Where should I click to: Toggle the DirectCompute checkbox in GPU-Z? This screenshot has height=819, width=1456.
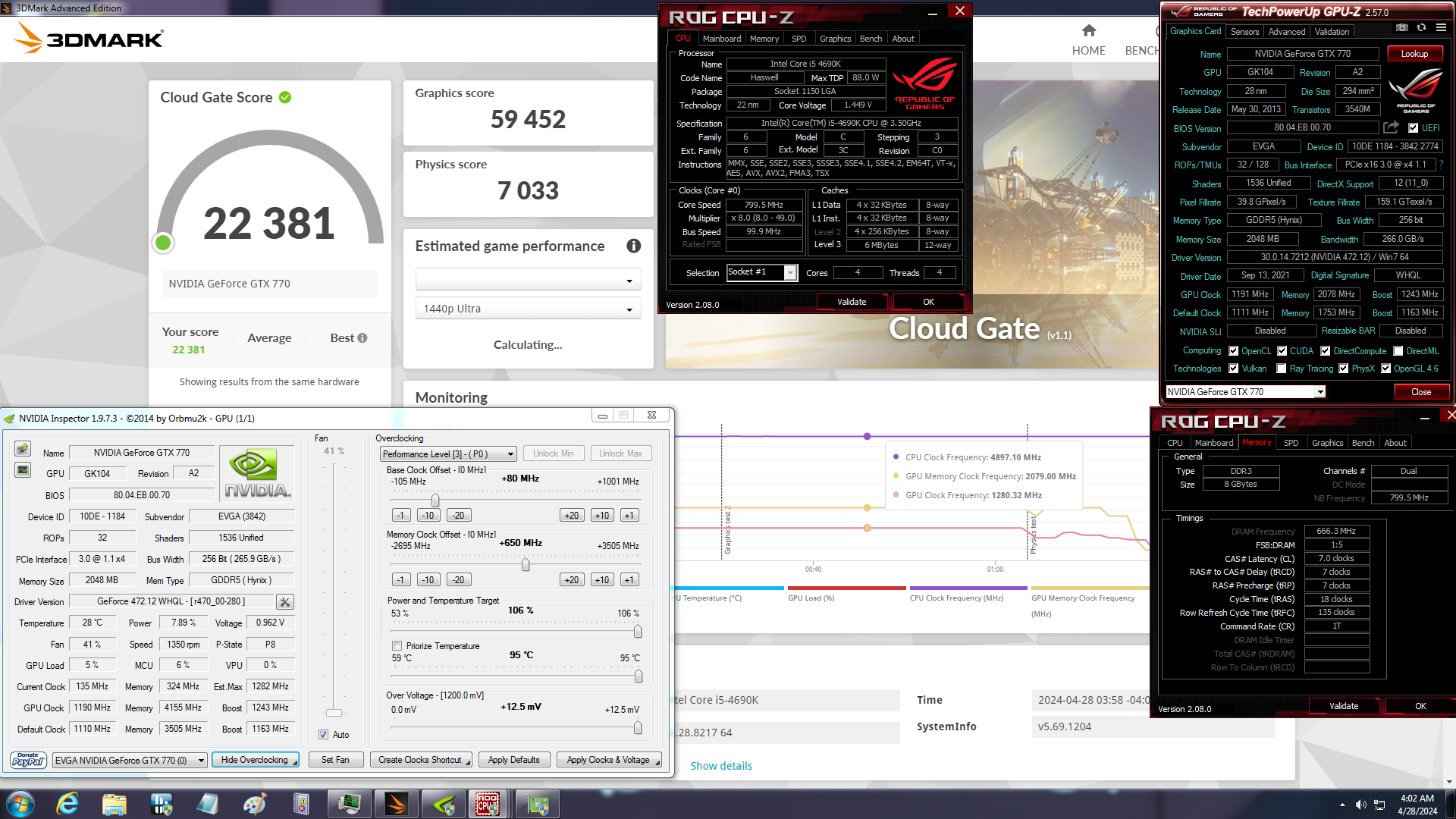(1326, 351)
